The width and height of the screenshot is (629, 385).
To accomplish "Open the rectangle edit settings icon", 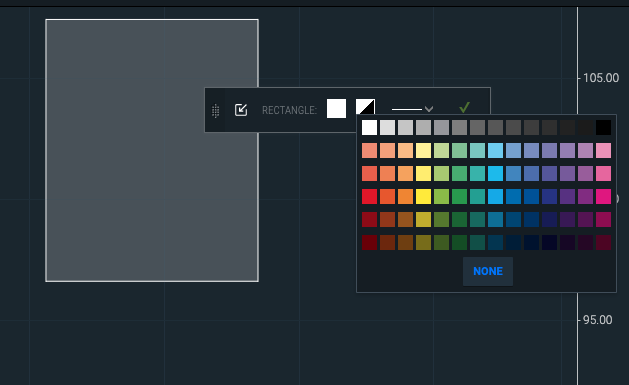I will [x=241, y=110].
